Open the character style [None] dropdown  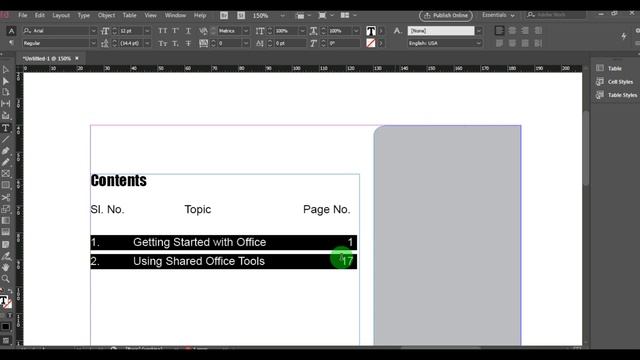[x=479, y=31]
